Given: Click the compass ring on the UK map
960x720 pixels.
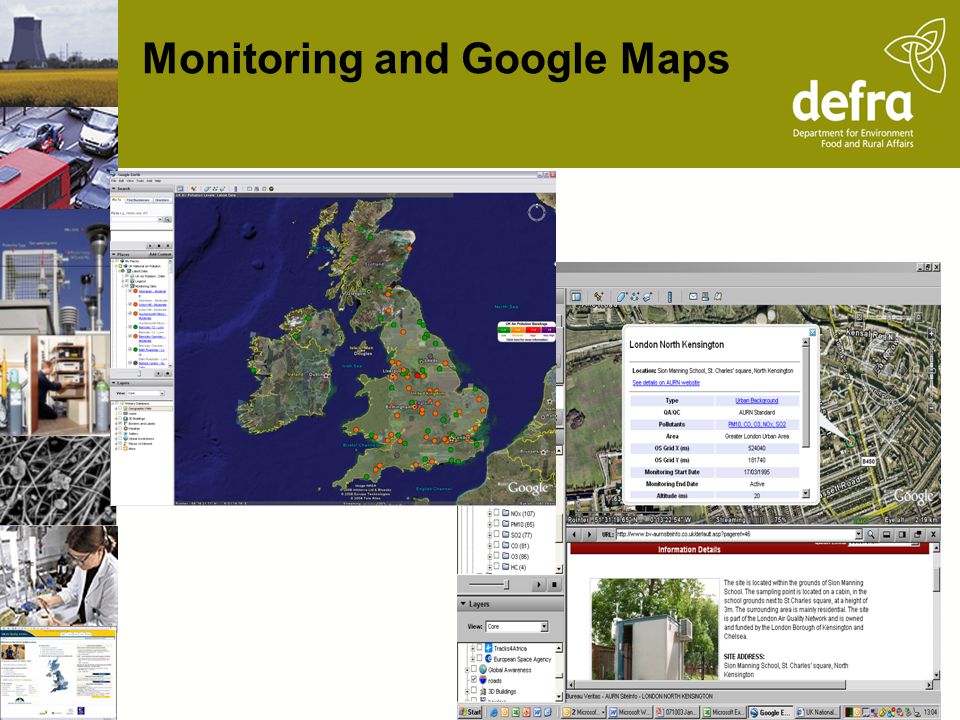Looking at the screenshot, I should click(x=536, y=212).
